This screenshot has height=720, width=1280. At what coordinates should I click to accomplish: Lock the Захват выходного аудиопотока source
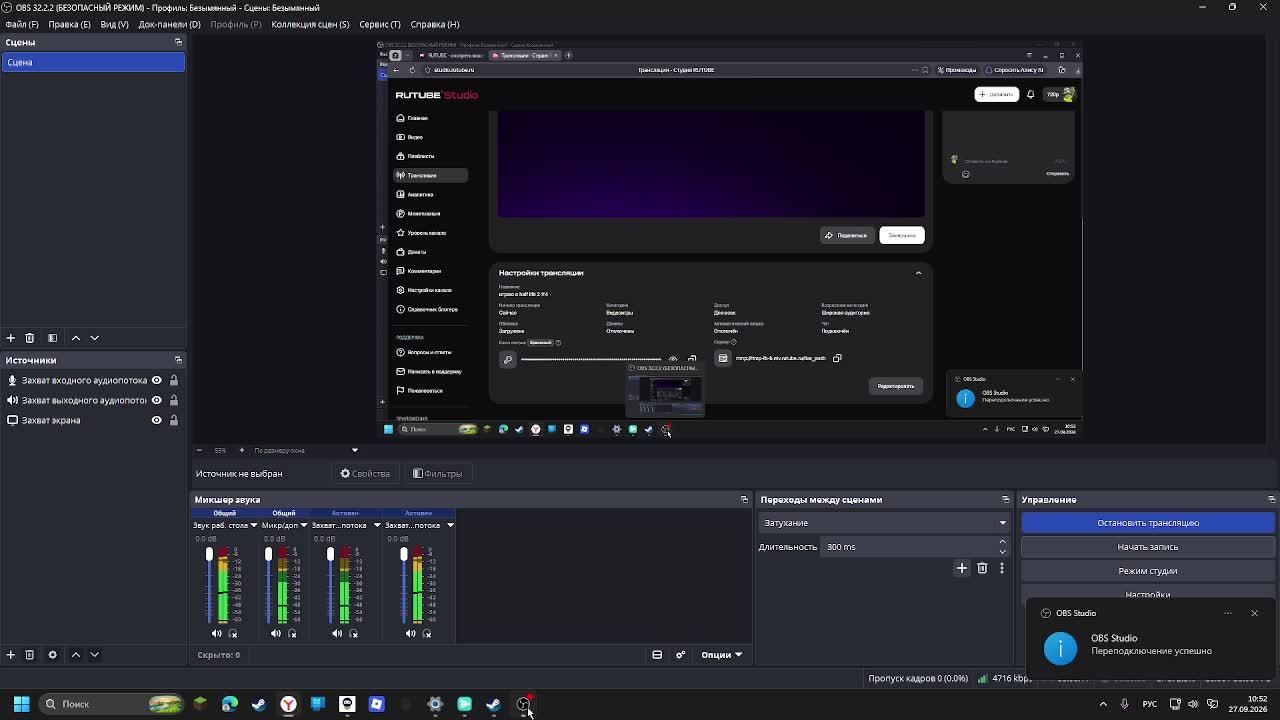pyautogui.click(x=173, y=400)
